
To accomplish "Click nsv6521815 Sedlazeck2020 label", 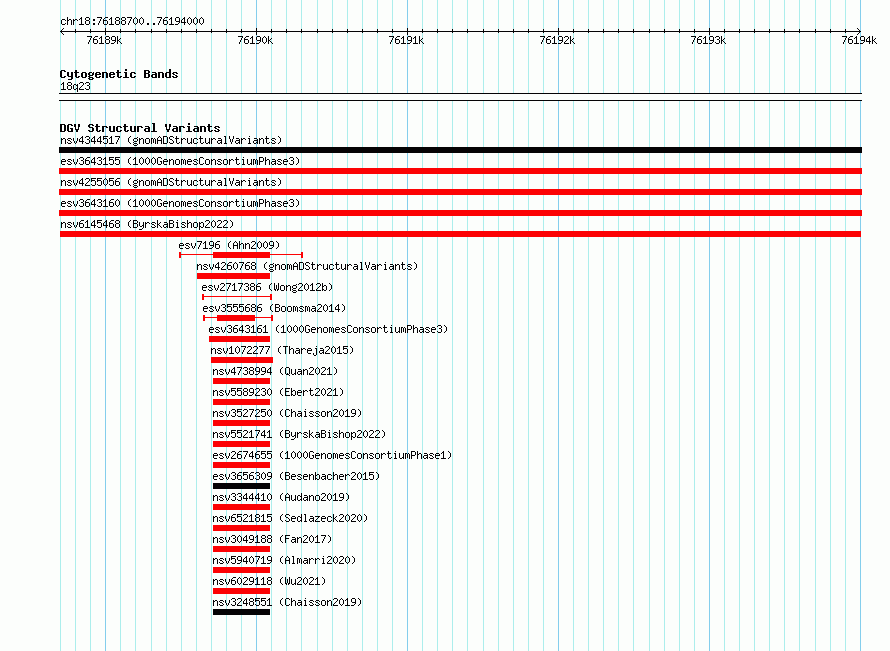I will pyautogui.click(x=291, y=518).
